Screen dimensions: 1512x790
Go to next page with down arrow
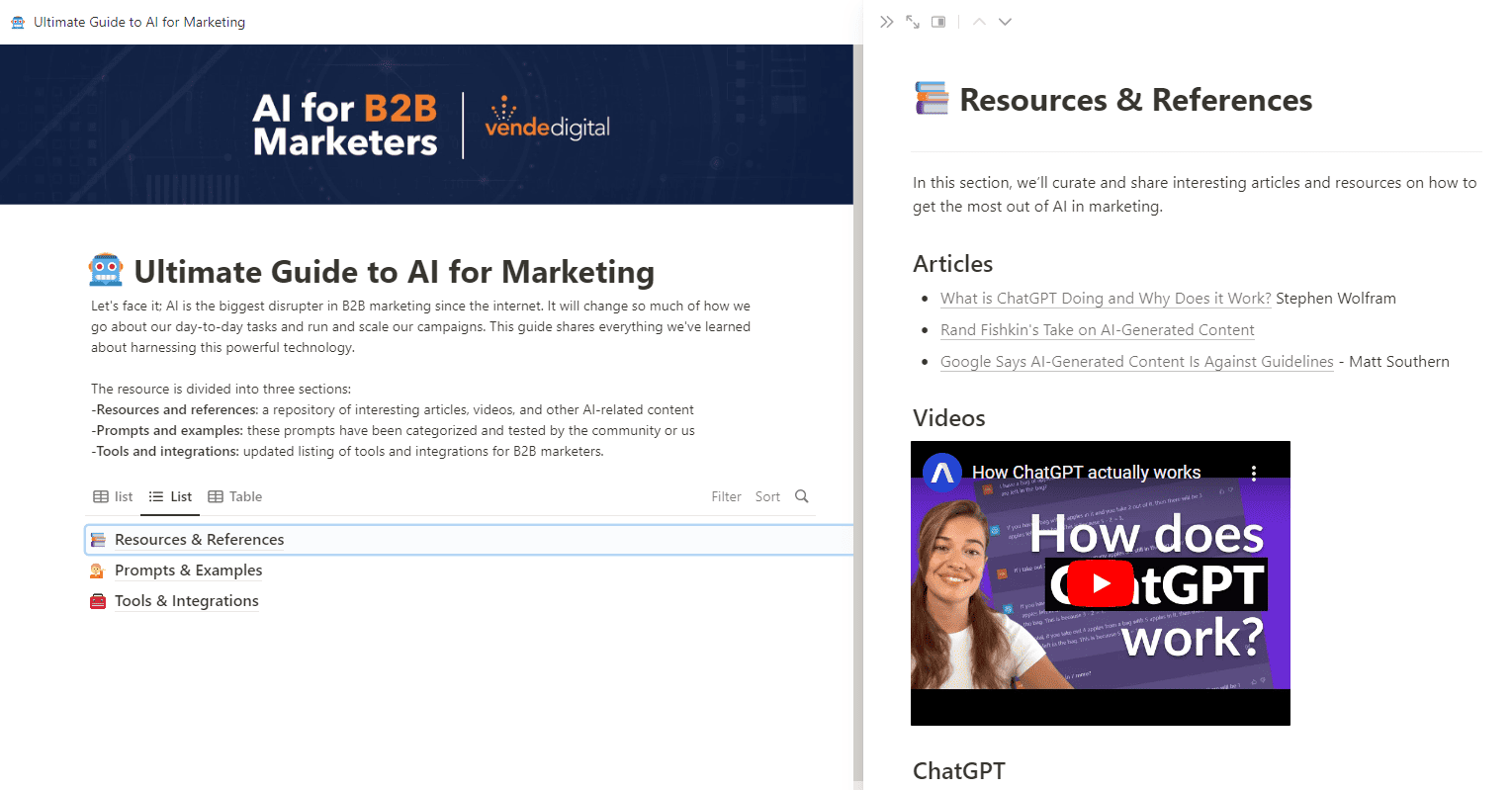coord(1005,21)
